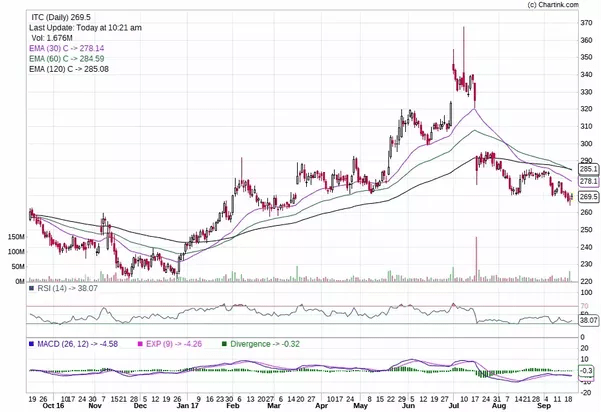Click the RSI (14) -> 38.07 indicator label
Image resolution: width=602 pixels, height=412 pixels.
click(67, 288)
